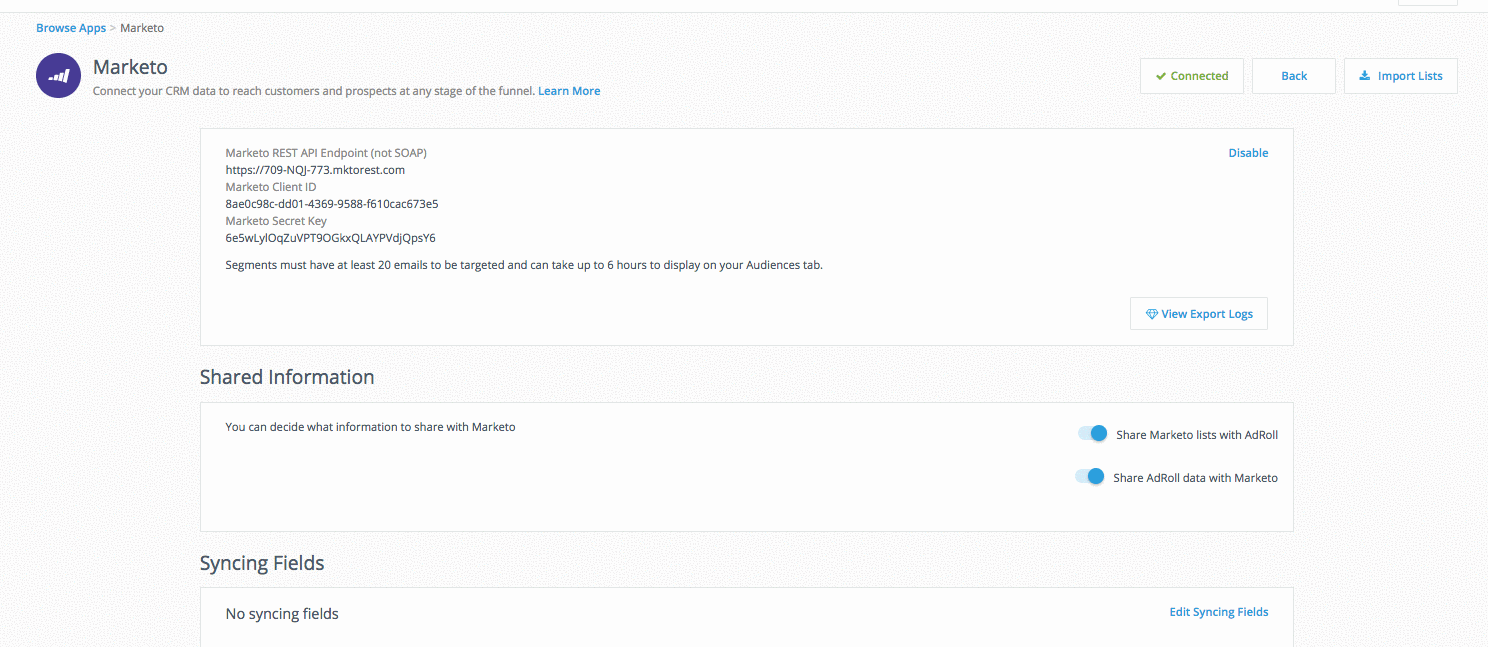Click the "No syncing fields" text
Image resolution: width=1488 pixels, height=647 pixels.
coord(282,614)
